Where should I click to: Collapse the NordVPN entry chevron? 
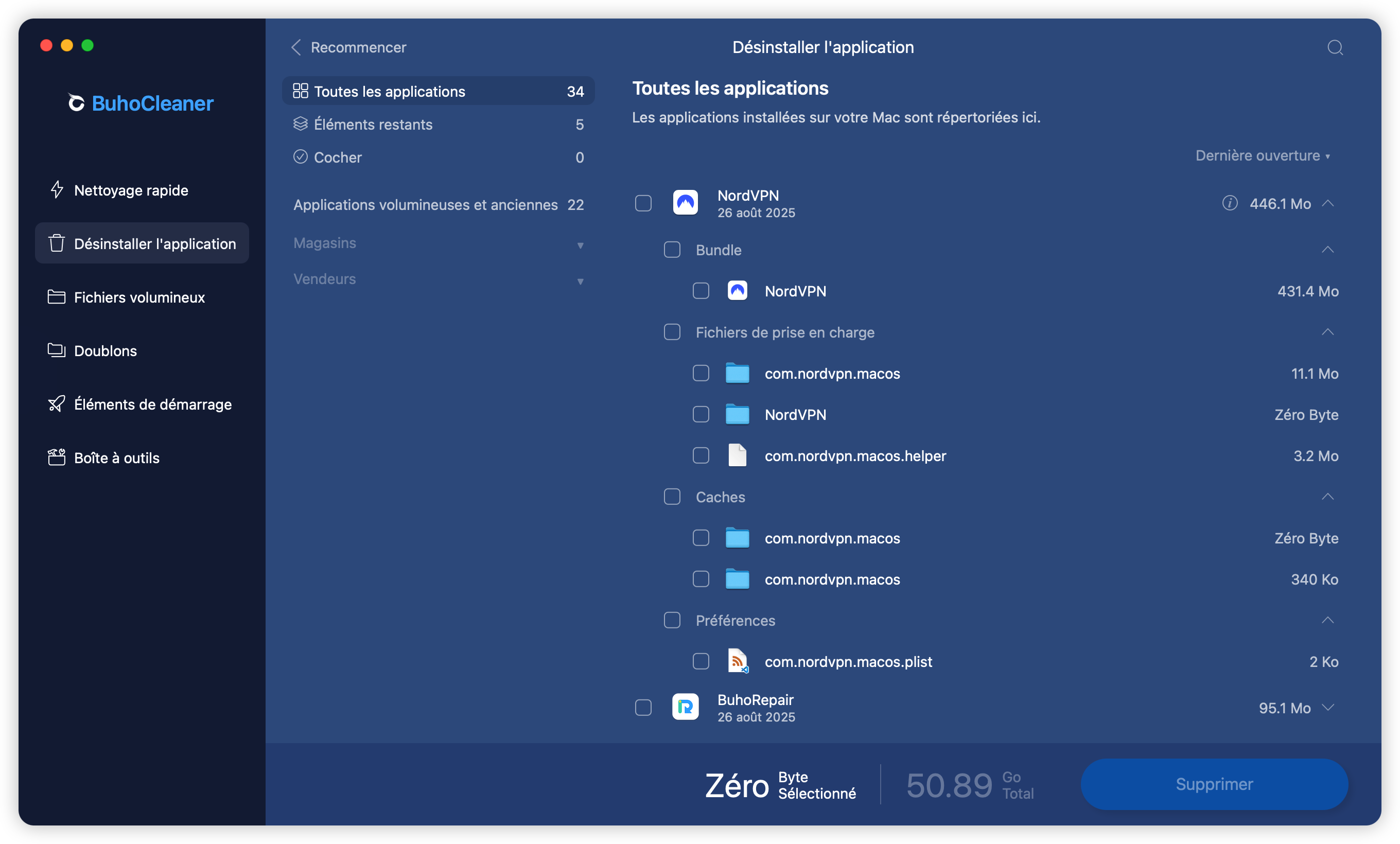coord(1328,203)
